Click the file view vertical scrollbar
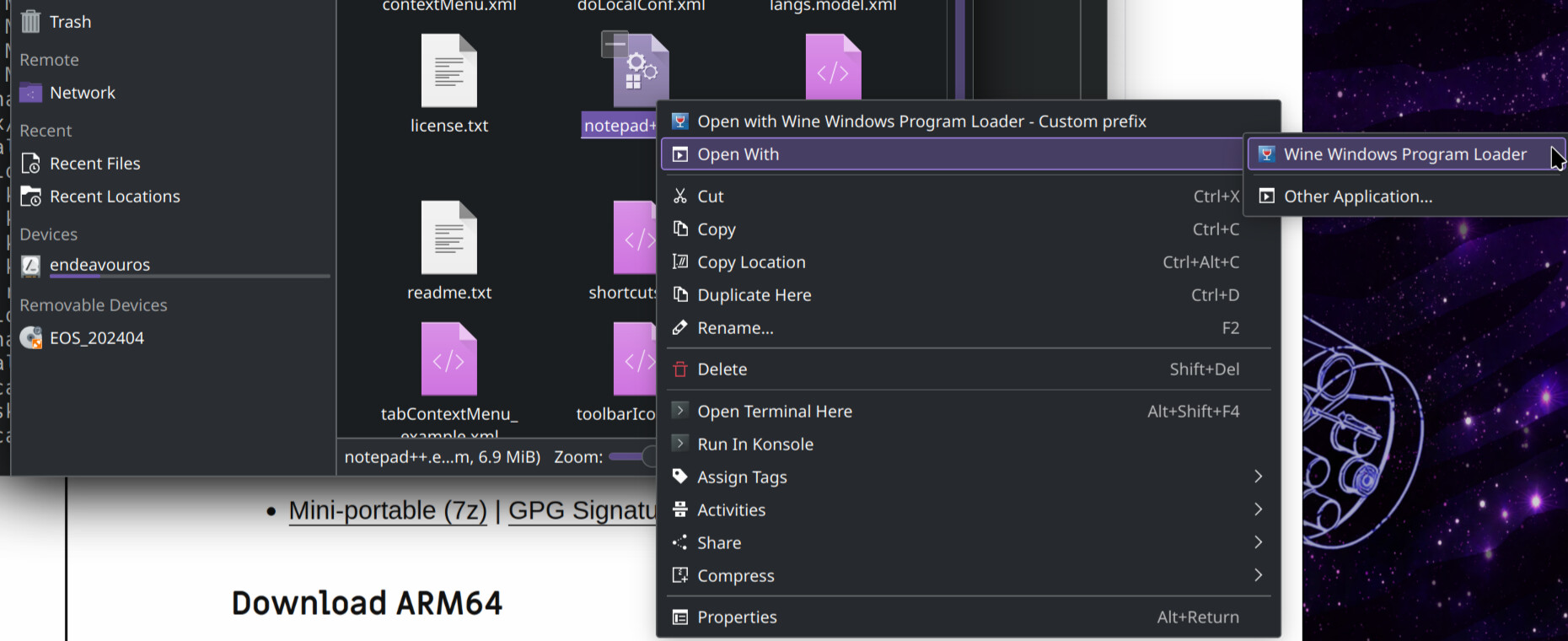1568x641 pixels. (960, 51)
